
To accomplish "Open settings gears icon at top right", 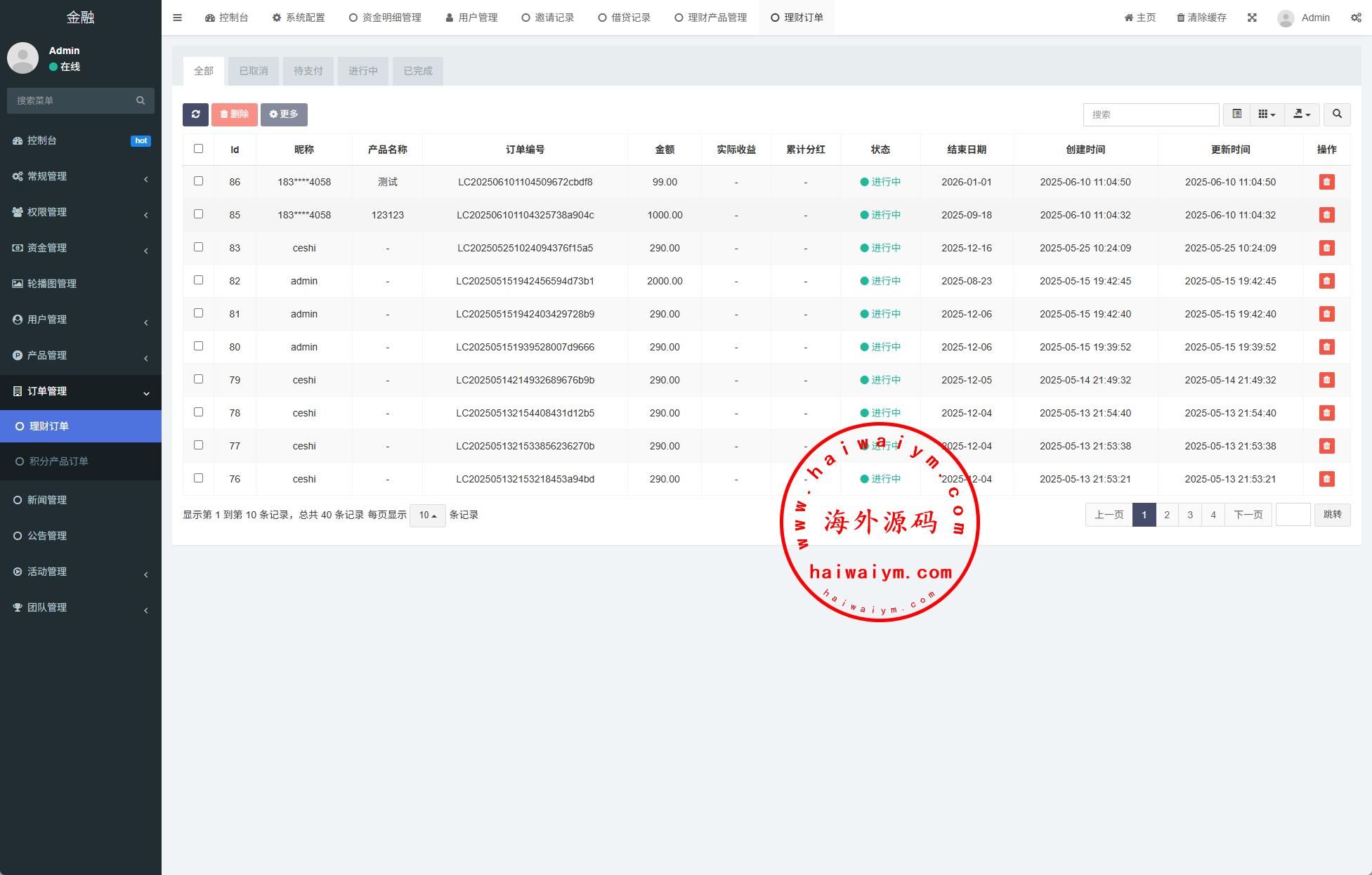I will click(x=1356, y=18).
